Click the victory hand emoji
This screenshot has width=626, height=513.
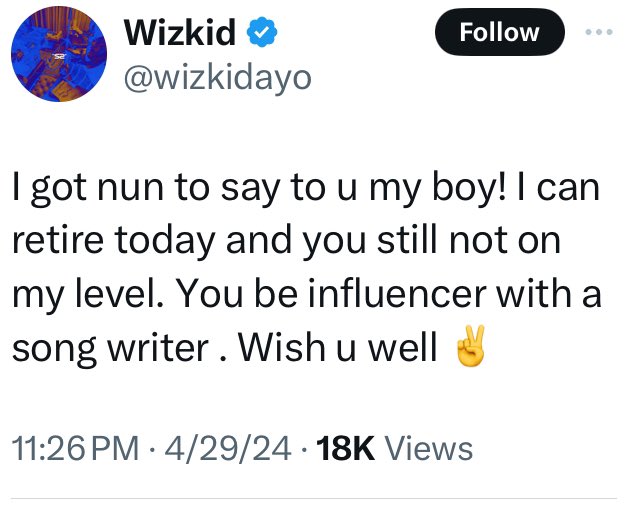(468, 348)
